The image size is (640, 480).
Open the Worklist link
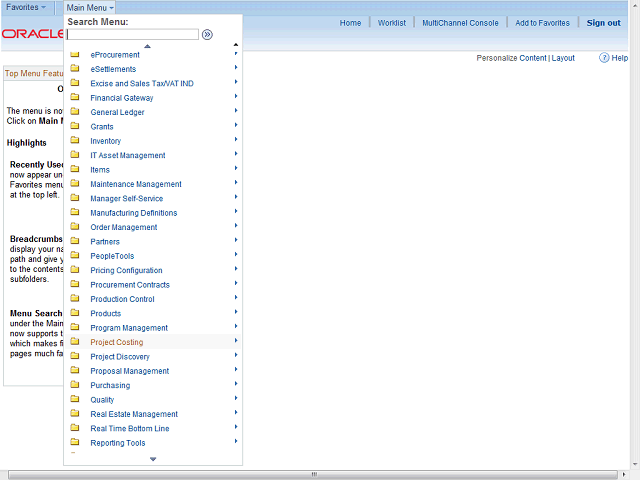pyautogui.click(x=392, y=23)
